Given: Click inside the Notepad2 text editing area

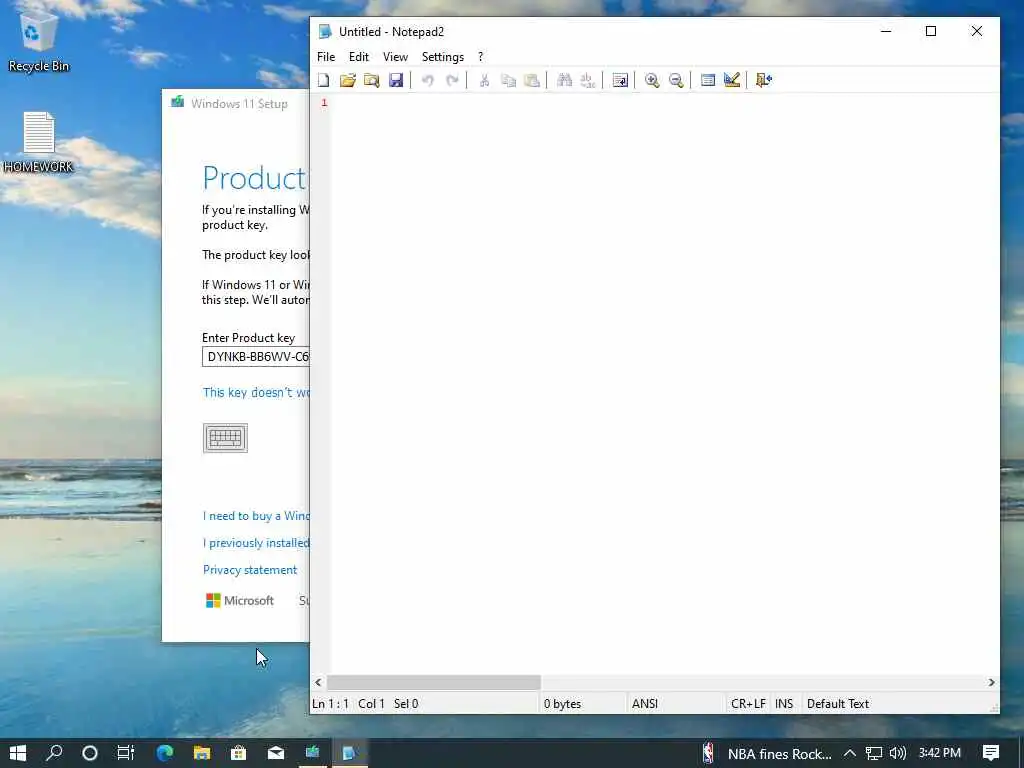Looking at the screenshot, I should point(663,385).
